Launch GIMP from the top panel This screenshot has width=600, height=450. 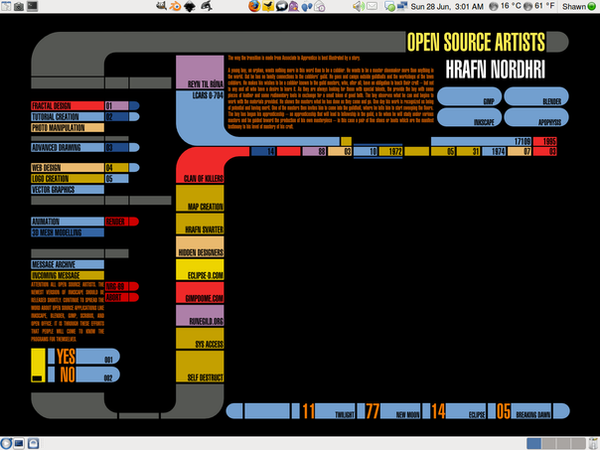click(x=161, y=6)
